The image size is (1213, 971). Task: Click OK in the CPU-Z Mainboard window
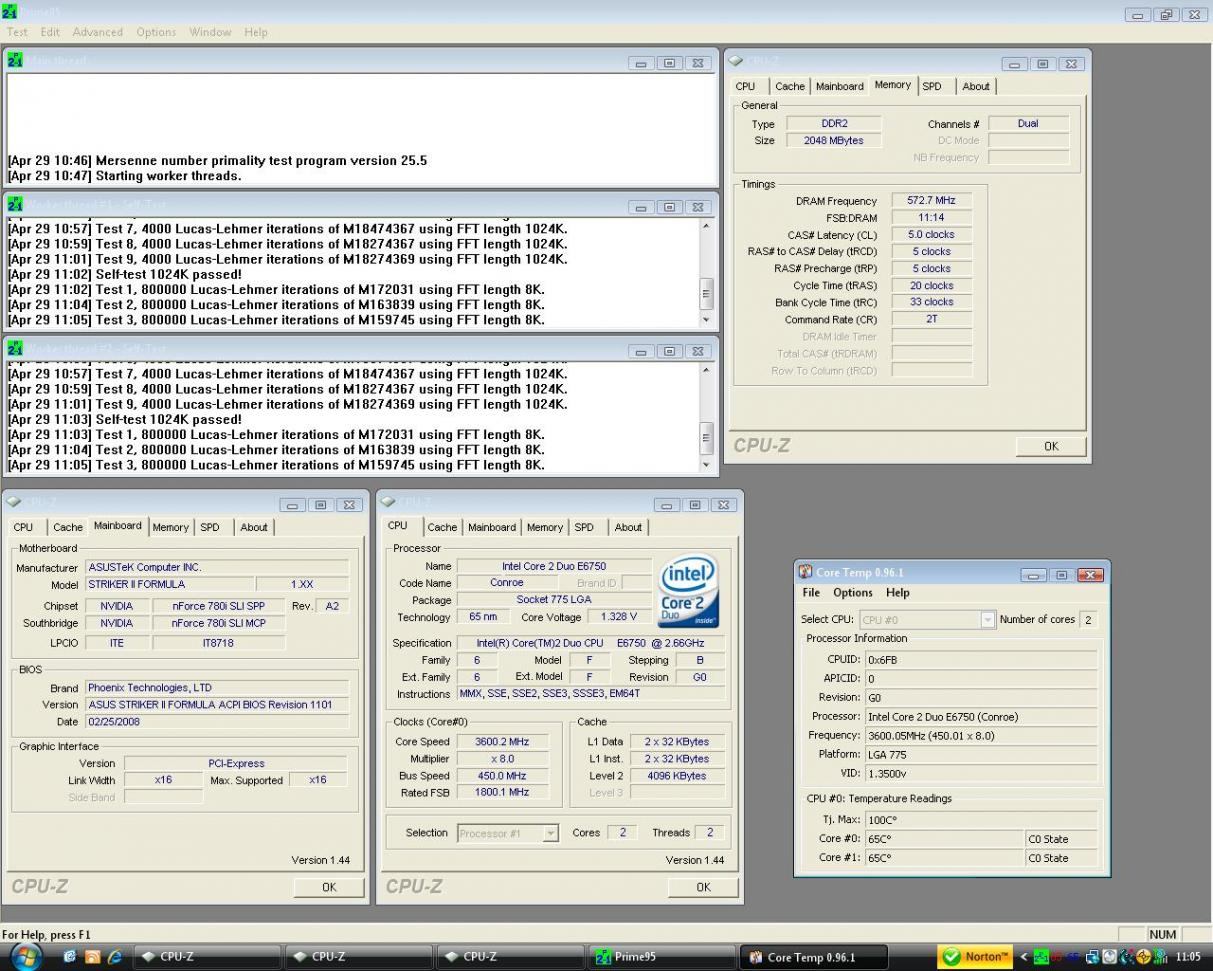(x=329, y=887)
